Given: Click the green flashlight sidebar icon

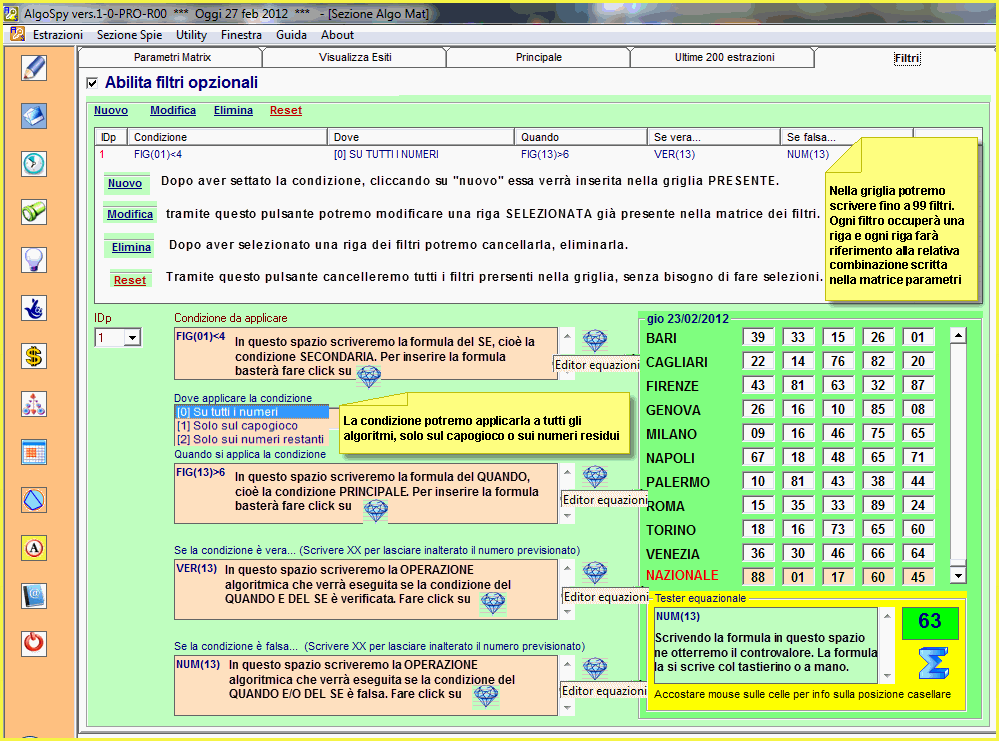Looking at the screenshot, I should tap(34, 212).
